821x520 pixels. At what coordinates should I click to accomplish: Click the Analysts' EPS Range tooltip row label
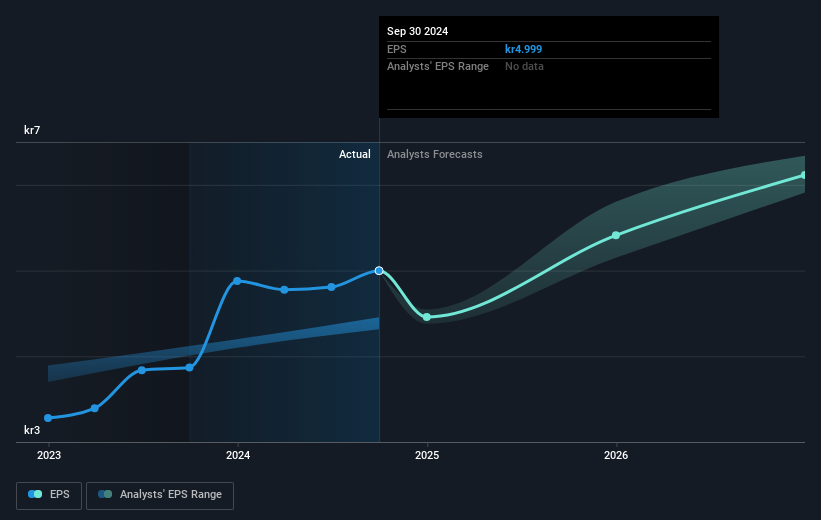pos(438,67)
